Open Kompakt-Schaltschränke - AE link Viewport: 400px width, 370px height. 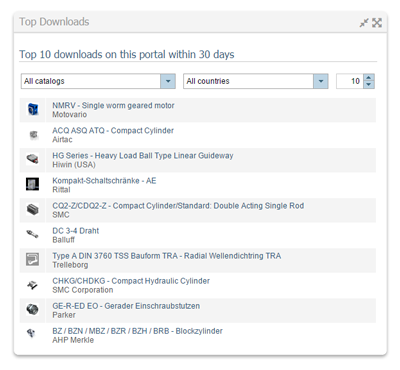[x=104, y=181]
